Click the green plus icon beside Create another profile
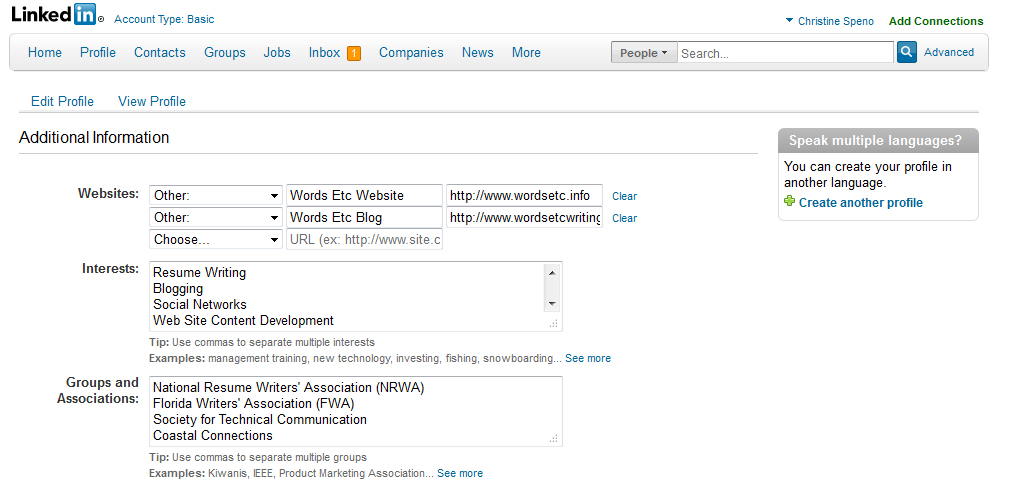Image resolution: width=1010 pixels, height=488 pixels. [790, 202]
